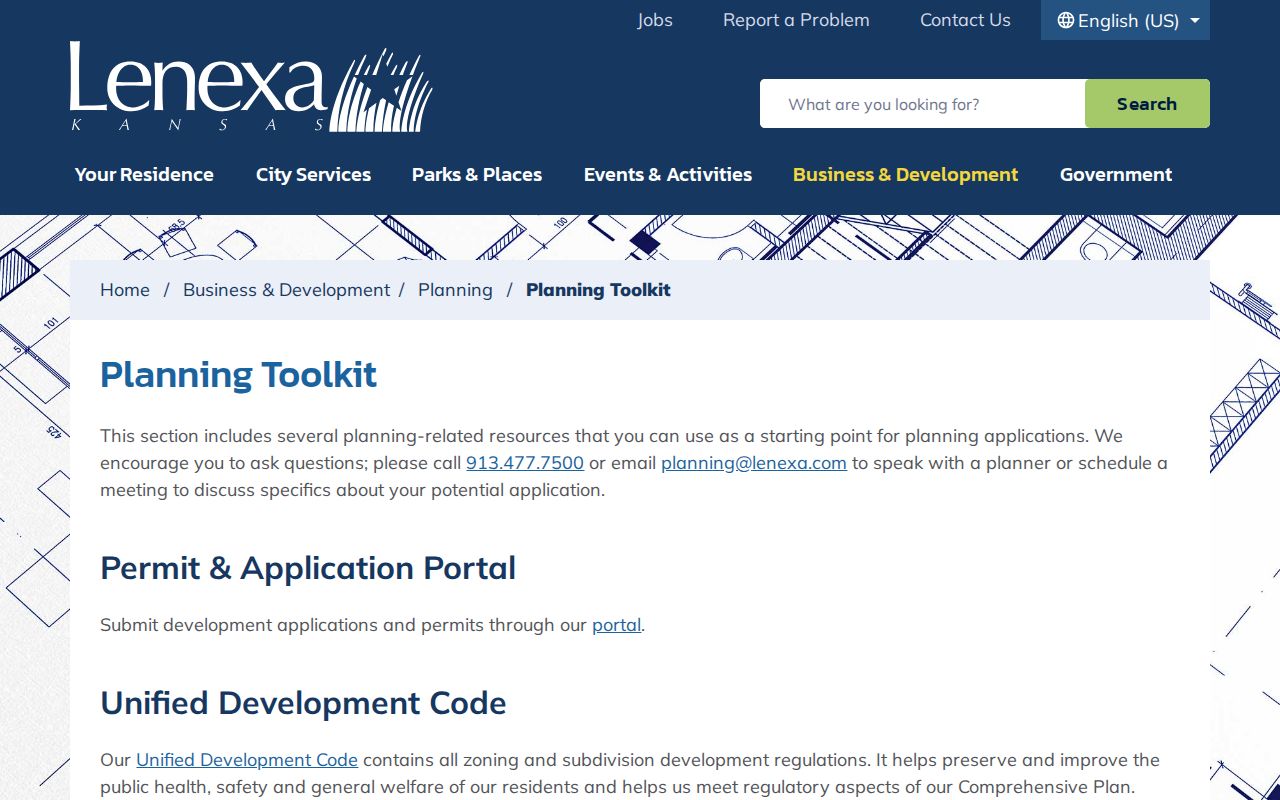This screenshot has width=1280, height=800.
Task: Focus the site search field
Action: click(x=922, y=104)
